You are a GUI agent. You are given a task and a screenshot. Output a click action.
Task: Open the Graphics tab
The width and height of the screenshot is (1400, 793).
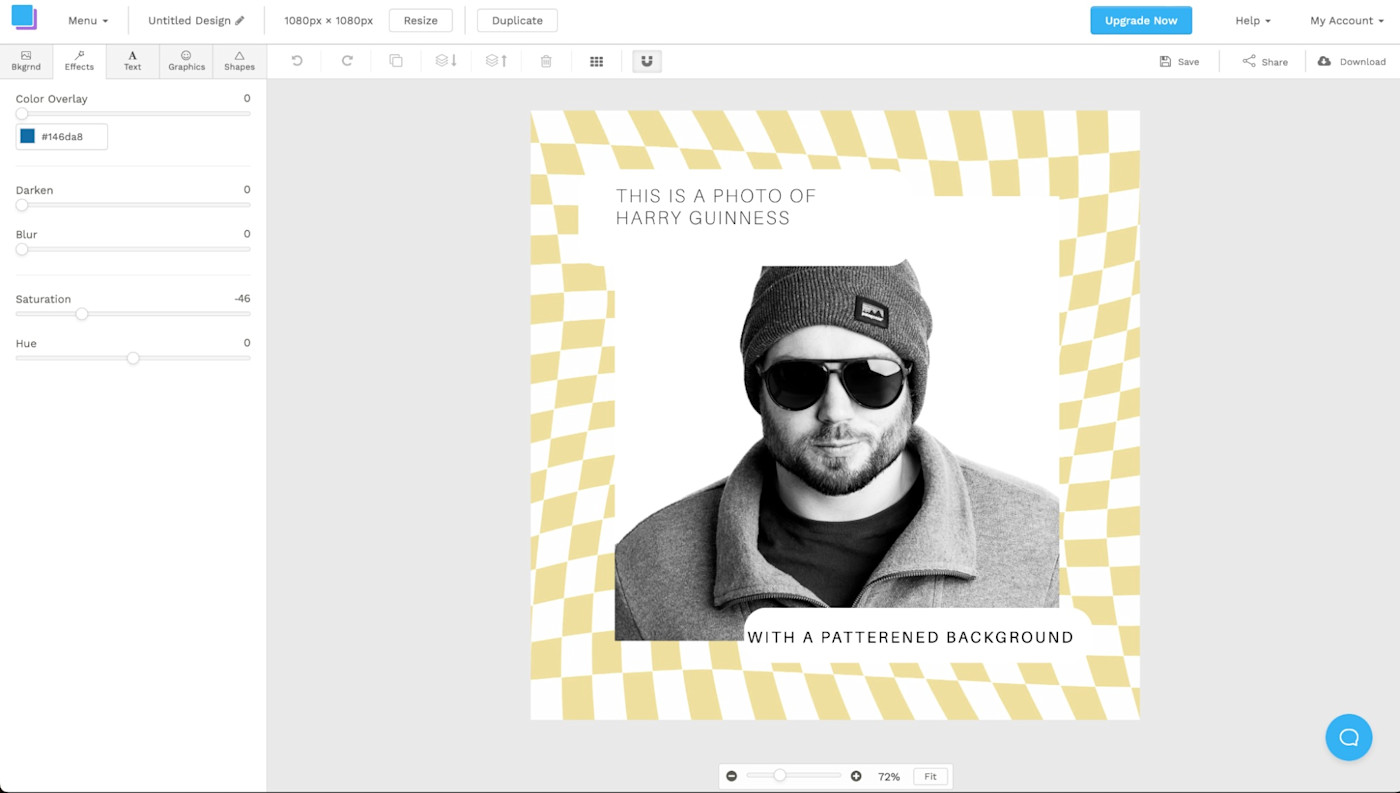tap(186, 61)
